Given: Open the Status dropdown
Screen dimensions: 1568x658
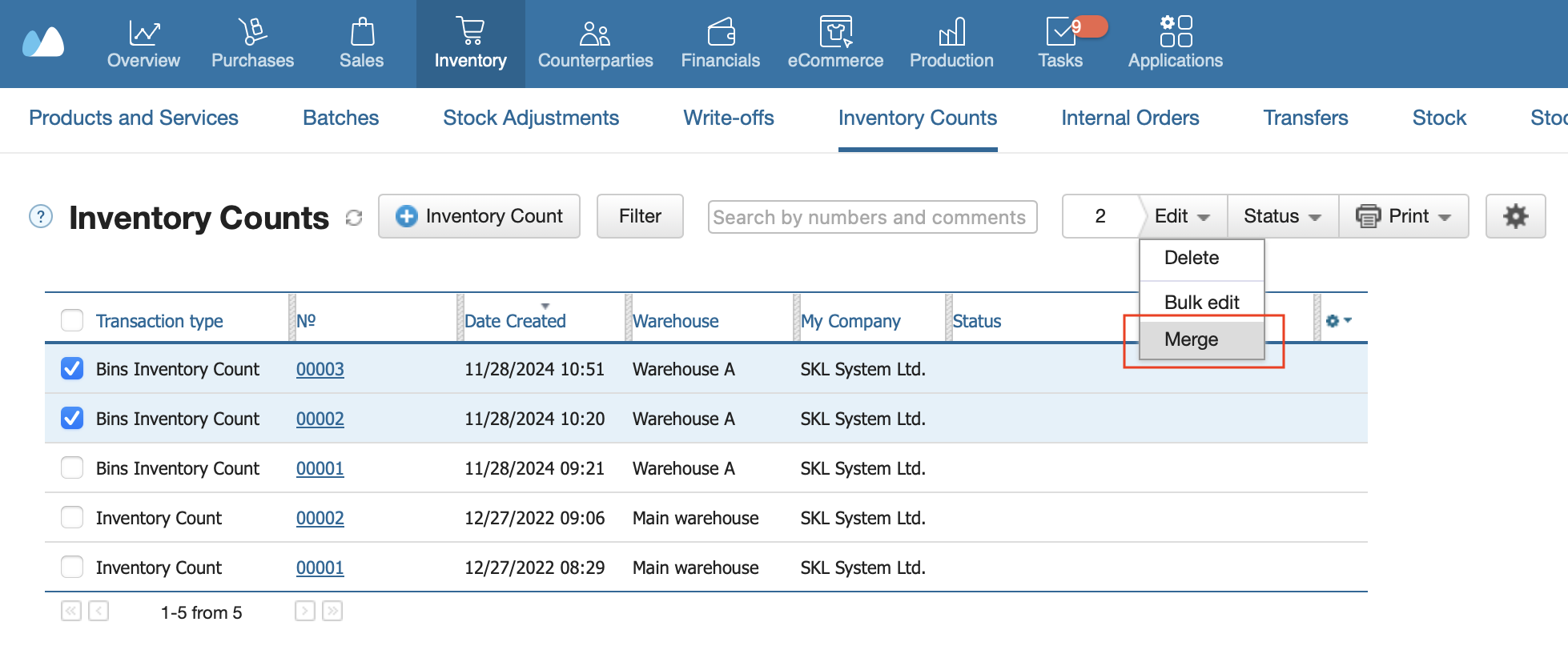Looking at the screenshot, I should tap(1283, 216).
